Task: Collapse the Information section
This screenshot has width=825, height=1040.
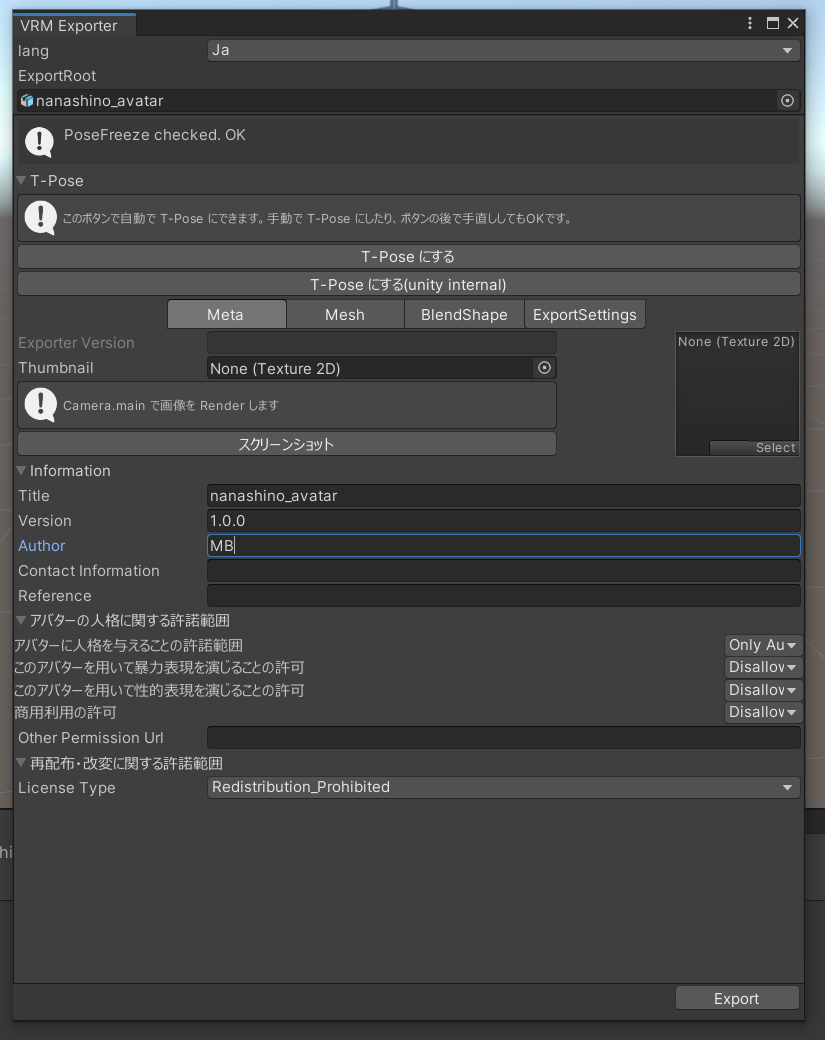Action: point(21,470)
